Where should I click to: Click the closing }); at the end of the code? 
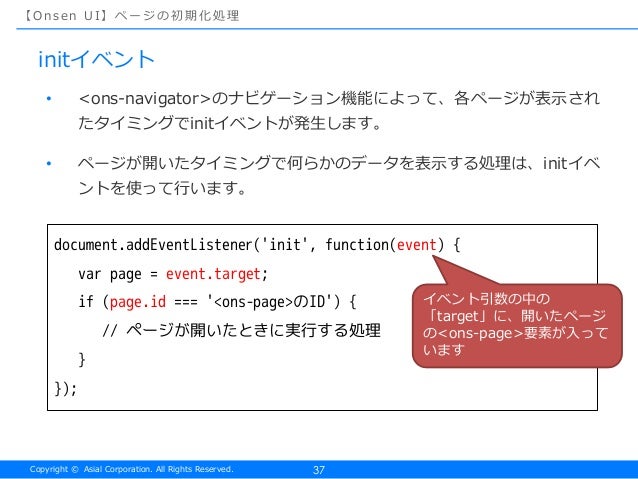(66, 388)
